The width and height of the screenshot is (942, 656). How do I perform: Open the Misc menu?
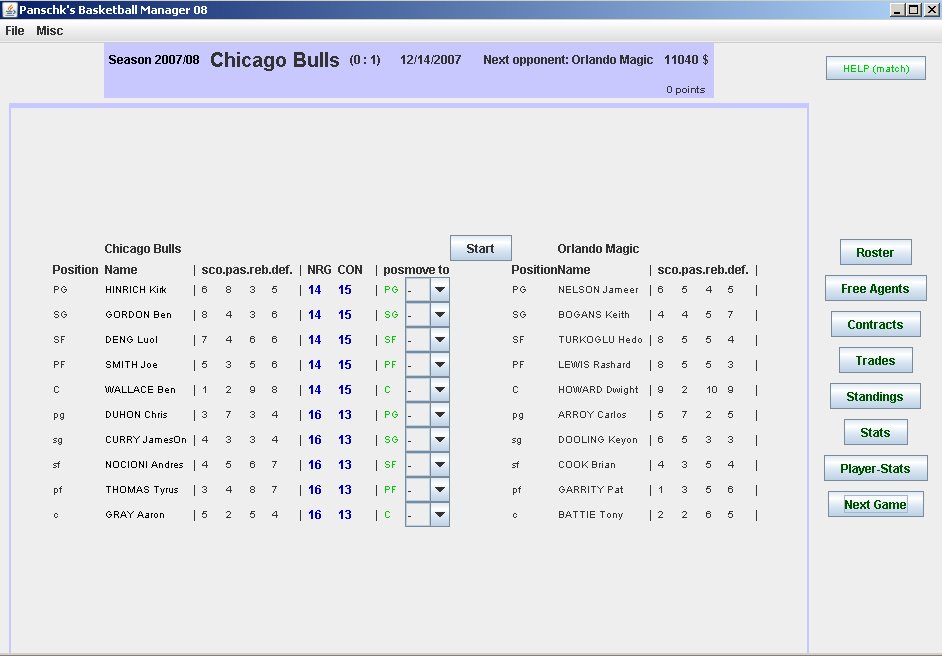(x=49, y=31)
